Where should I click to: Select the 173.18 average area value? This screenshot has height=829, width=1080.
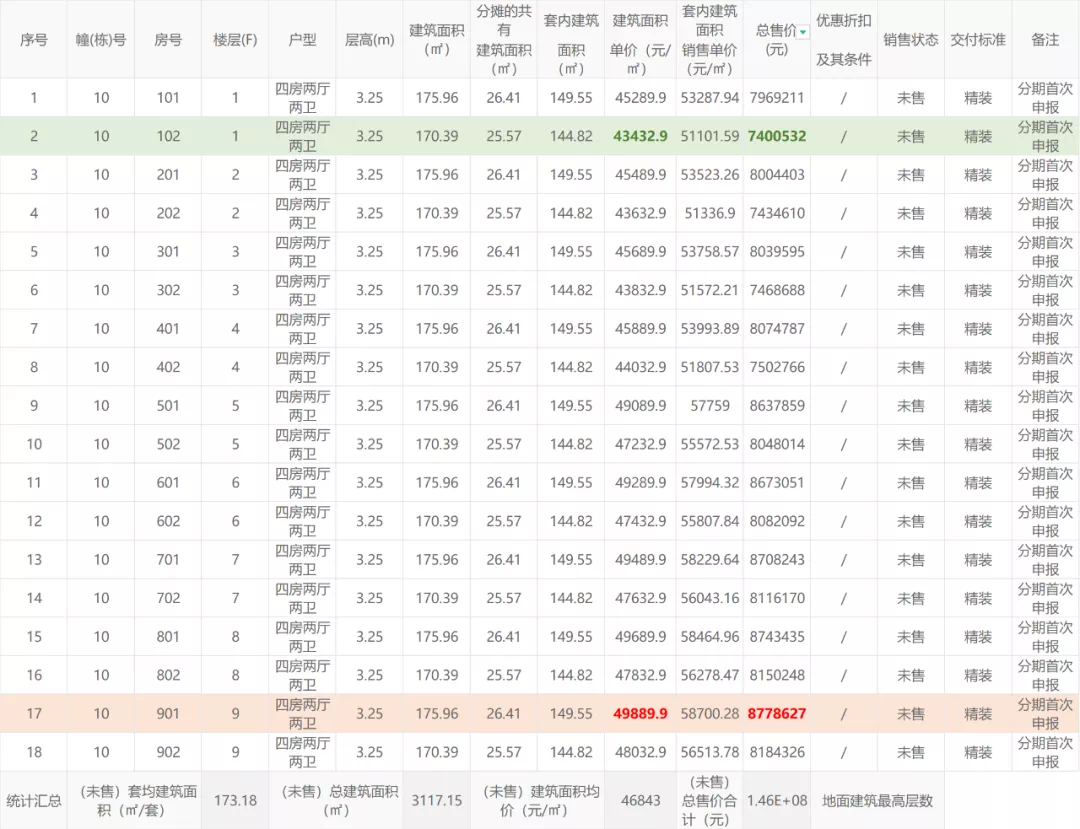235,800
